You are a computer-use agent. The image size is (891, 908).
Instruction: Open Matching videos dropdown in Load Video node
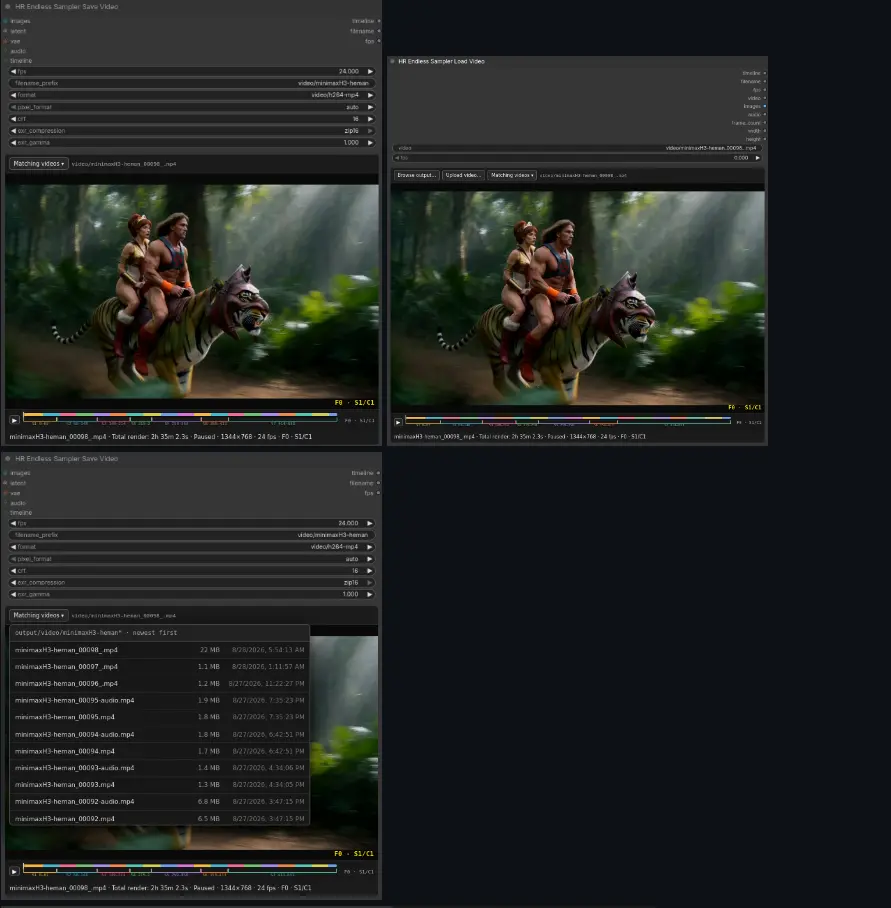(512, 175)
